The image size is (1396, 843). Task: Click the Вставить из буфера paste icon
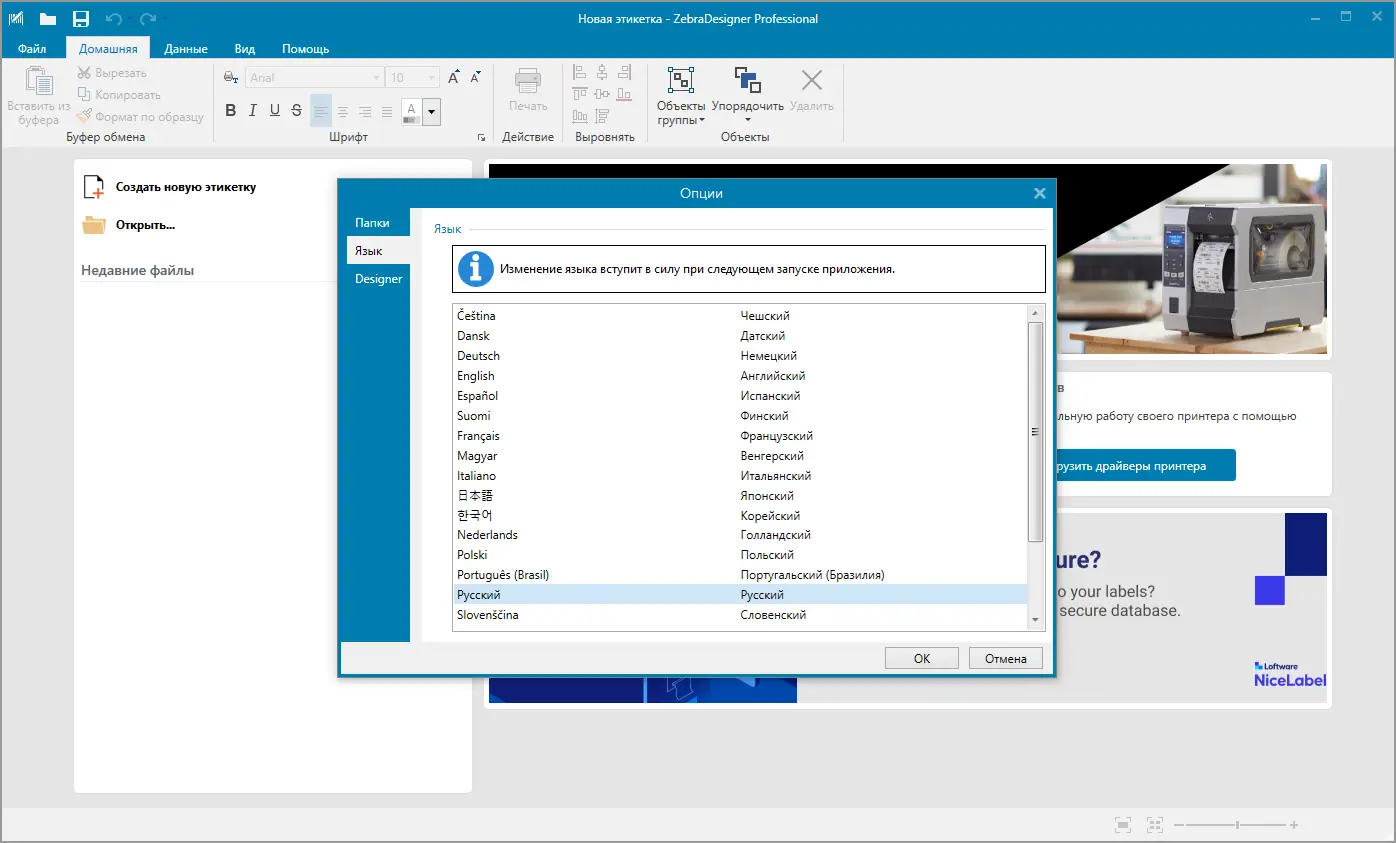(38, 82)
